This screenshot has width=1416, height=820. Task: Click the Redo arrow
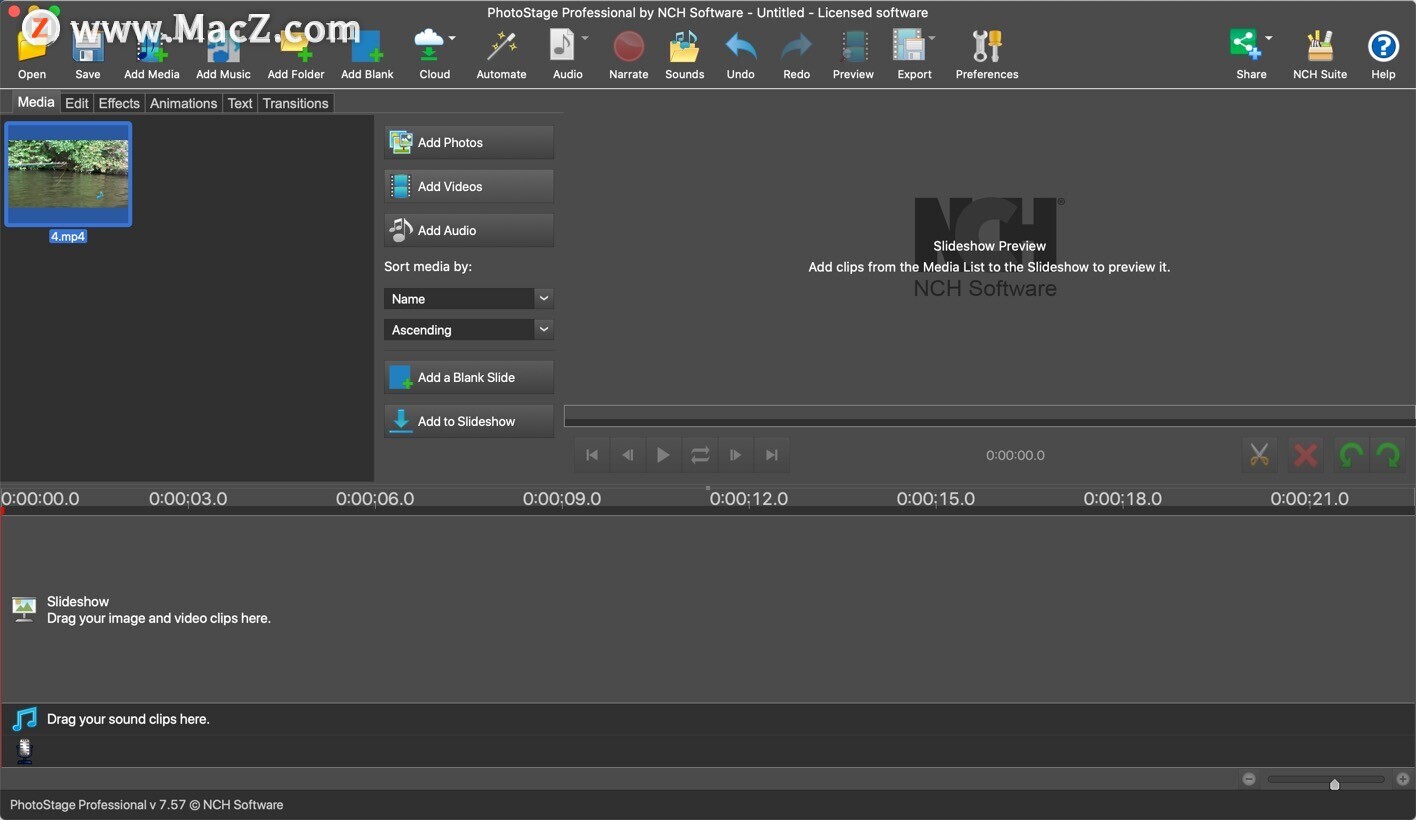coord(797,54)
